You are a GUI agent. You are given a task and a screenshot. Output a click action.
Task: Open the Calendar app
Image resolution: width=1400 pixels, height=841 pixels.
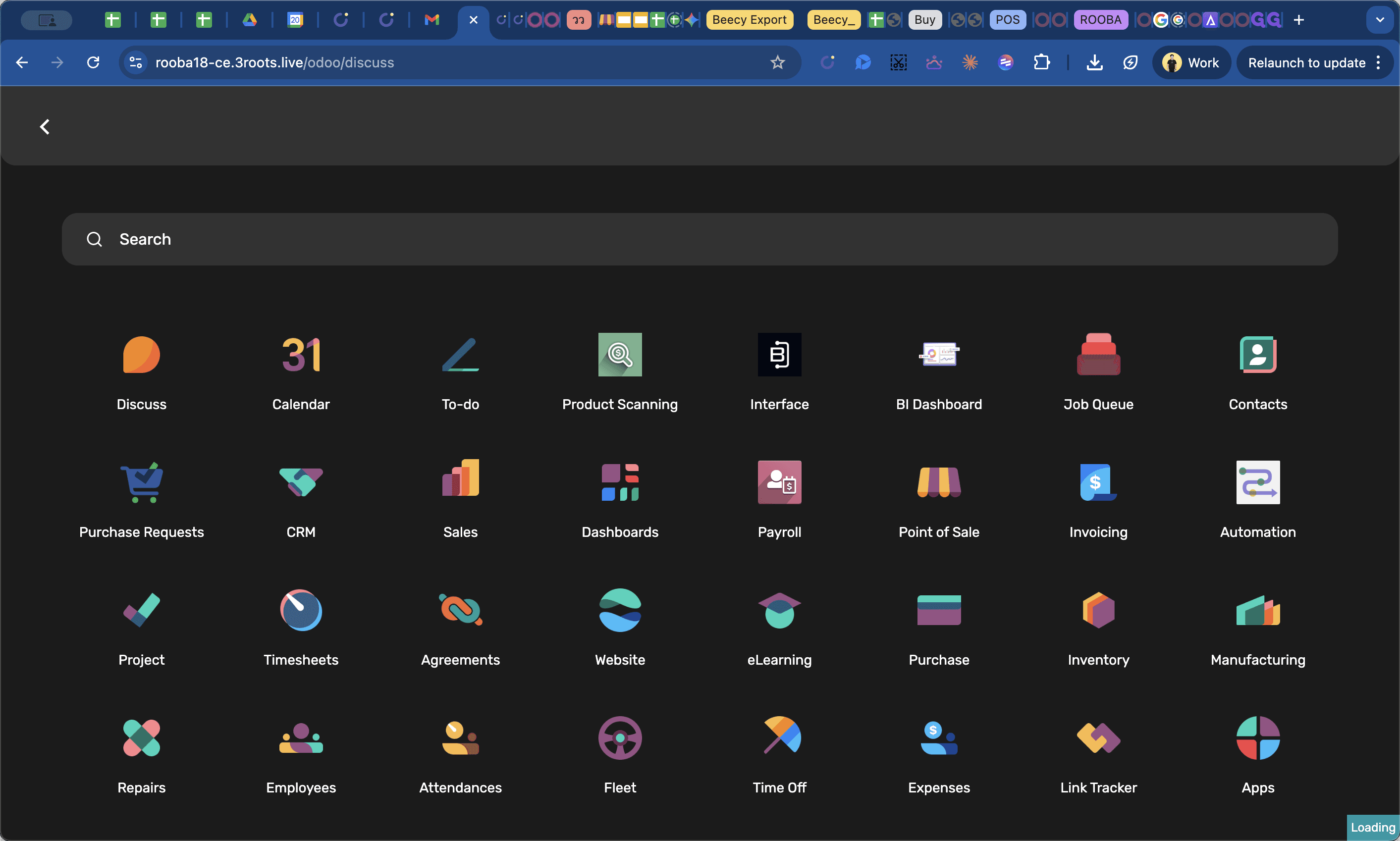tap(301, 371)
